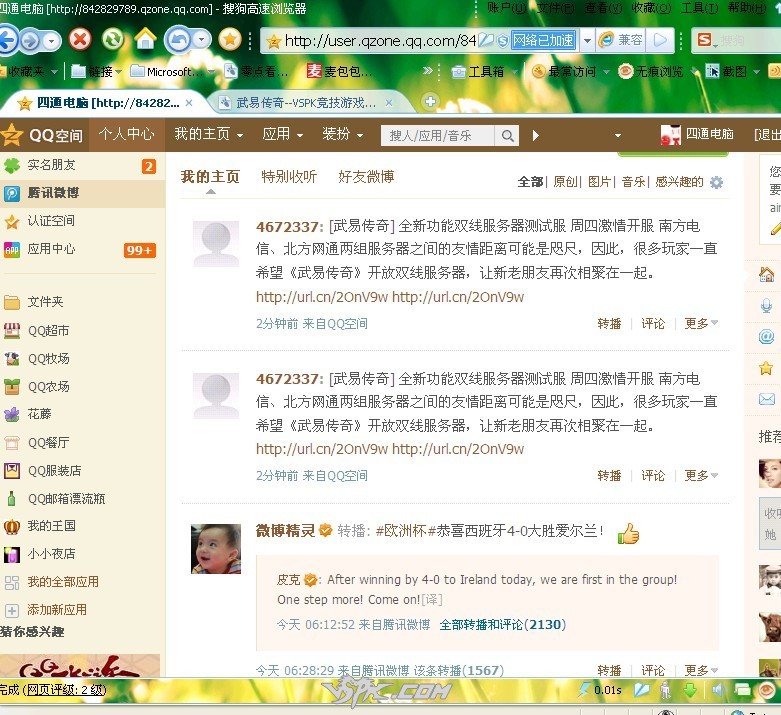781x715 pixels.
Task: Open the 个人中心 menu item
Action: point(127,134)
